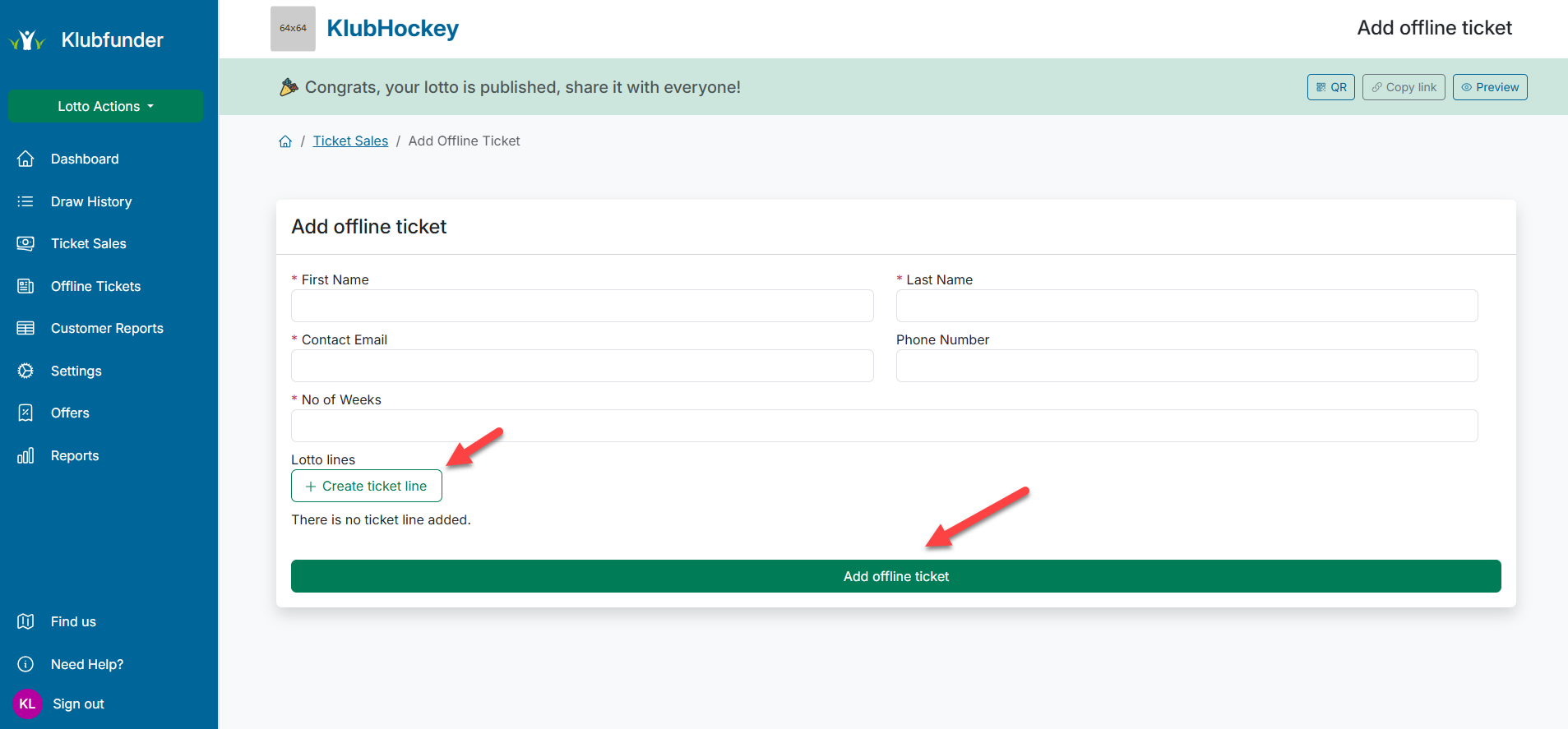Open the Lotto Actions dropdown
The width and height of the screenshot is (1568, 729).
point(105,106)
